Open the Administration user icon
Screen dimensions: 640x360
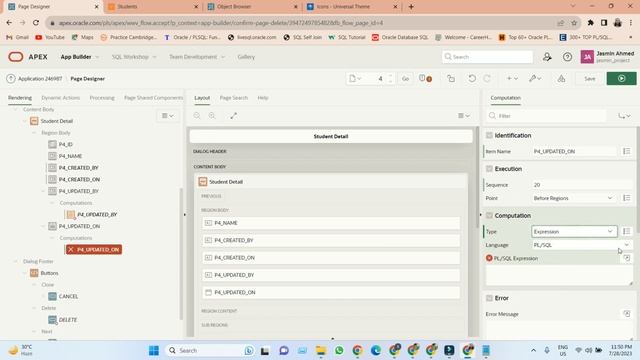pos(547,57)
